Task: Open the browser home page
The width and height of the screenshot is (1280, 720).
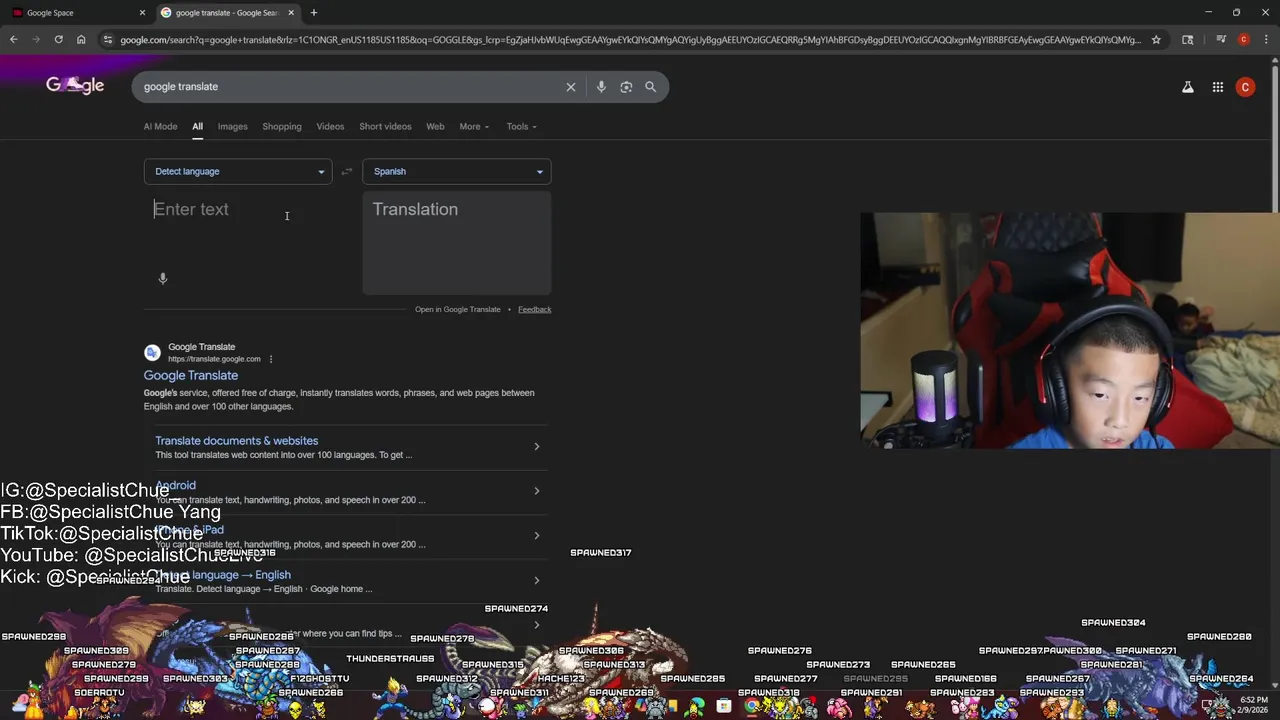Action: pyautogui.click(x=81, y=40)
